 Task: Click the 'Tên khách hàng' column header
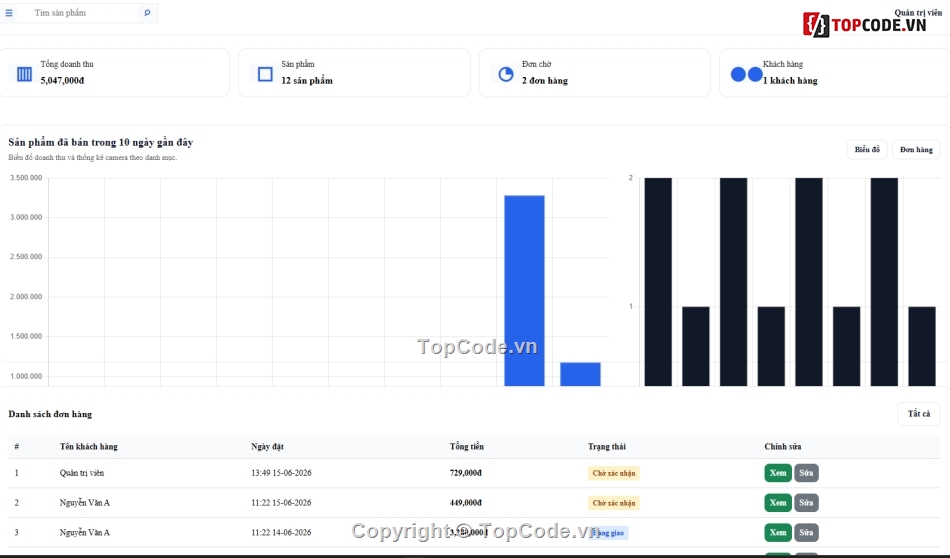(x=88, y=447)
